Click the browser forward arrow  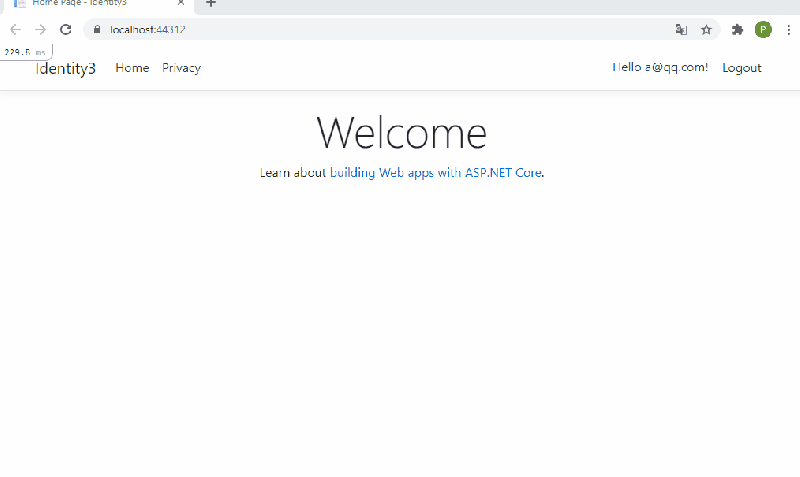point(40,30)
